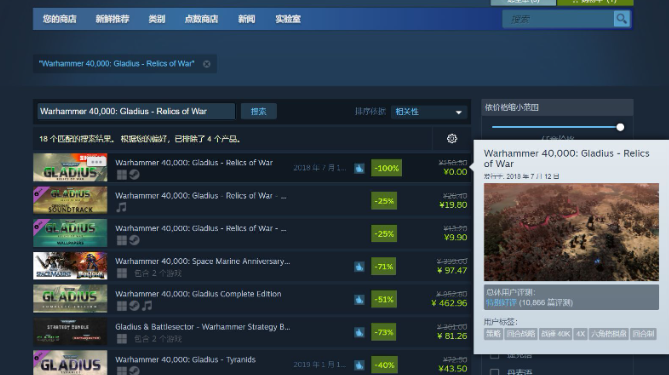Open Gladius Soundtrack thumbnail
The image size is (669, 375).
click(x=70, y=200)
